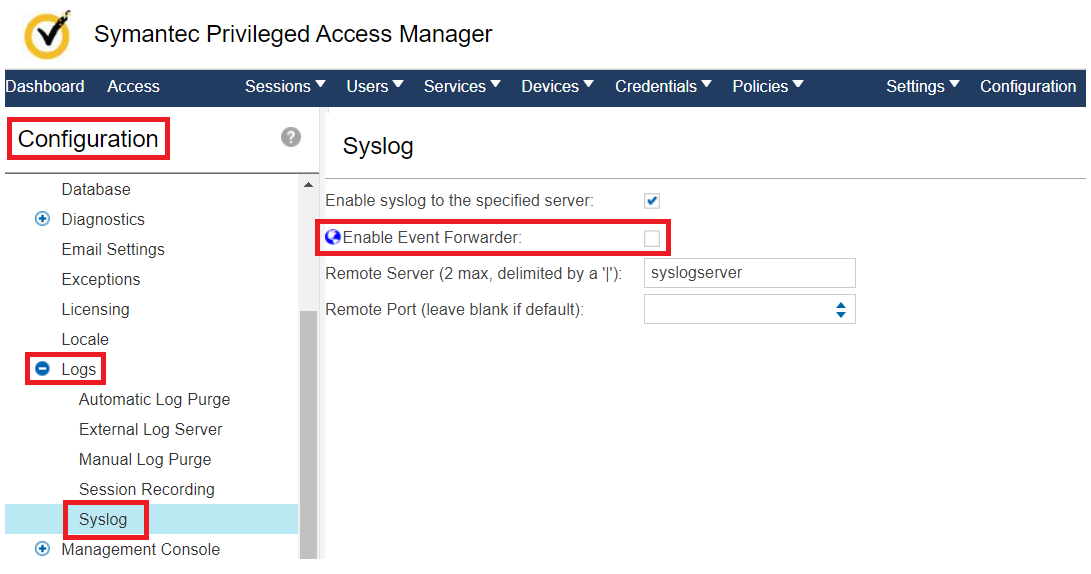The height and width of the screenshot is (574, 1091).
Task: Collapse the Logs tree node minus icon
Action: 42,369
